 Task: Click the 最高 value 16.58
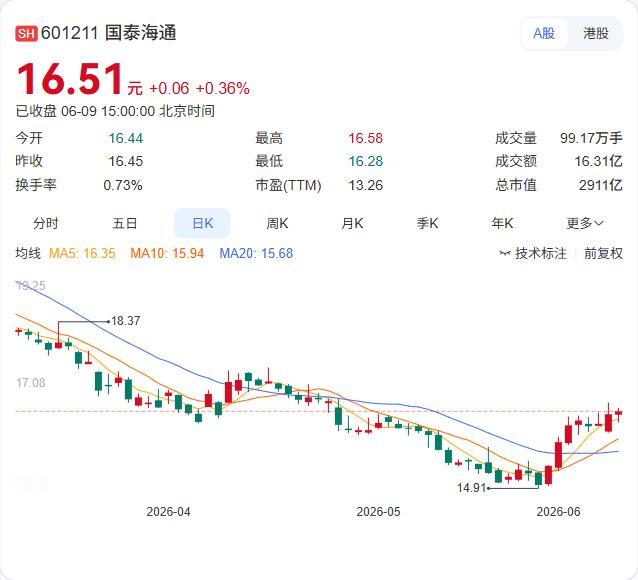(365, 138)
